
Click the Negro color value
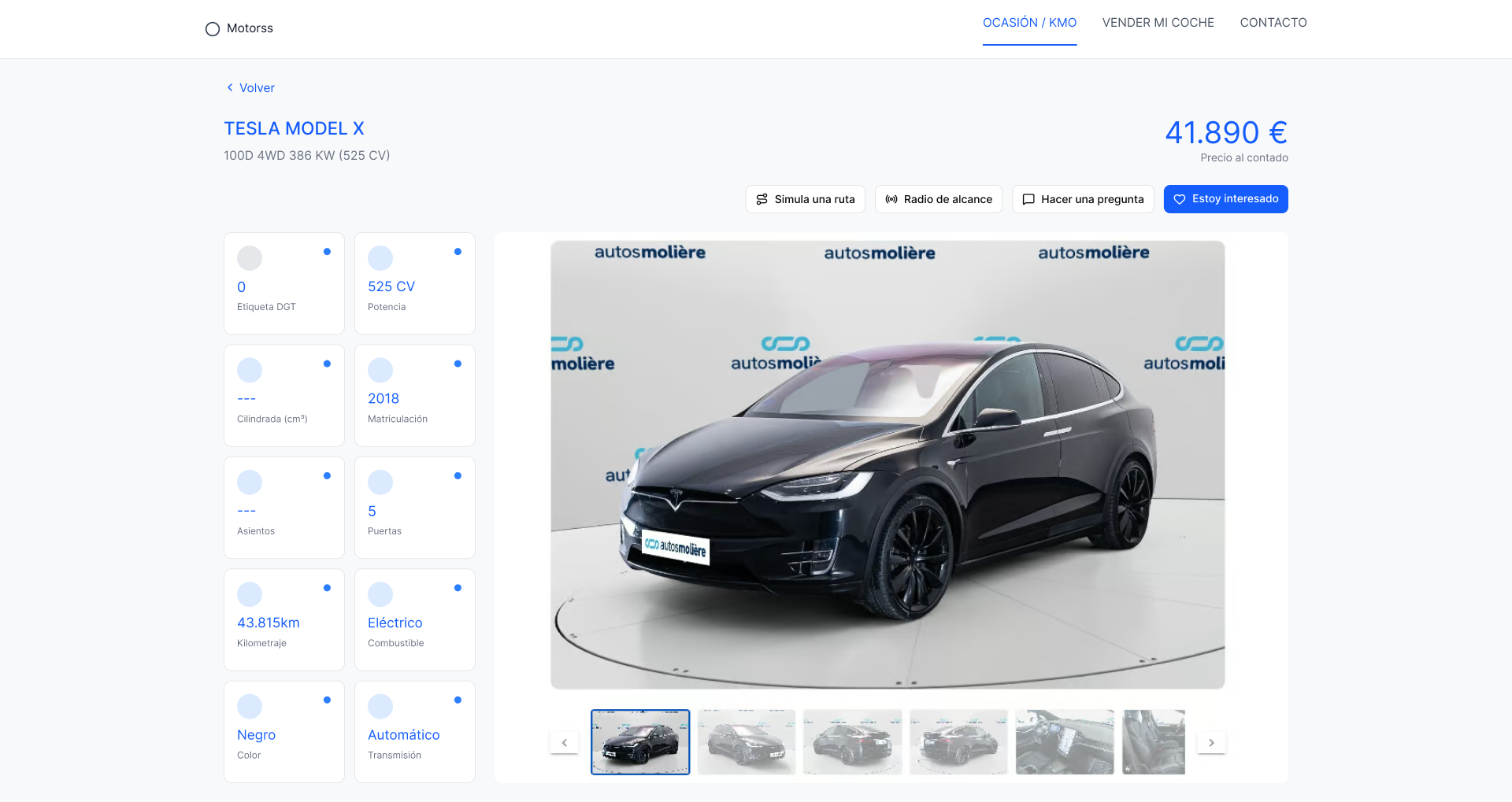(257, 735)
